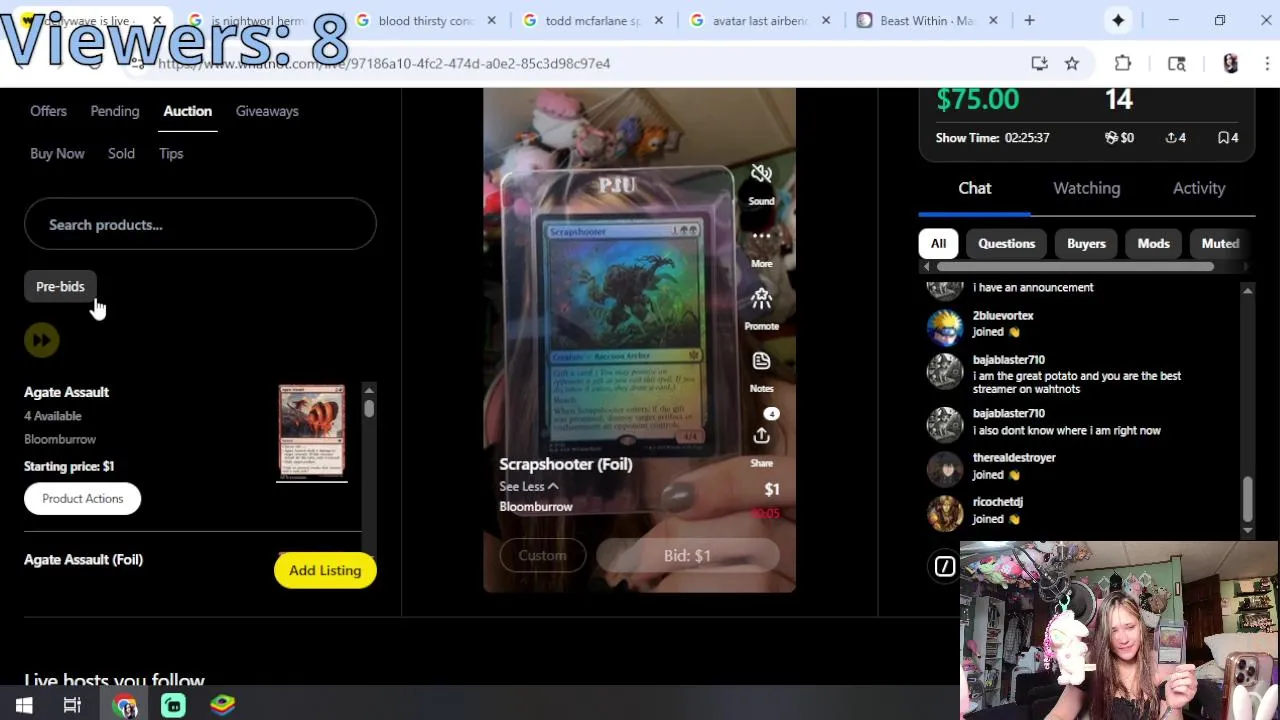Image resolution: width=1280 pixels, height=720 pixels.
Task: Open the Chrome three-dot menu
Action: [1267, 63]
